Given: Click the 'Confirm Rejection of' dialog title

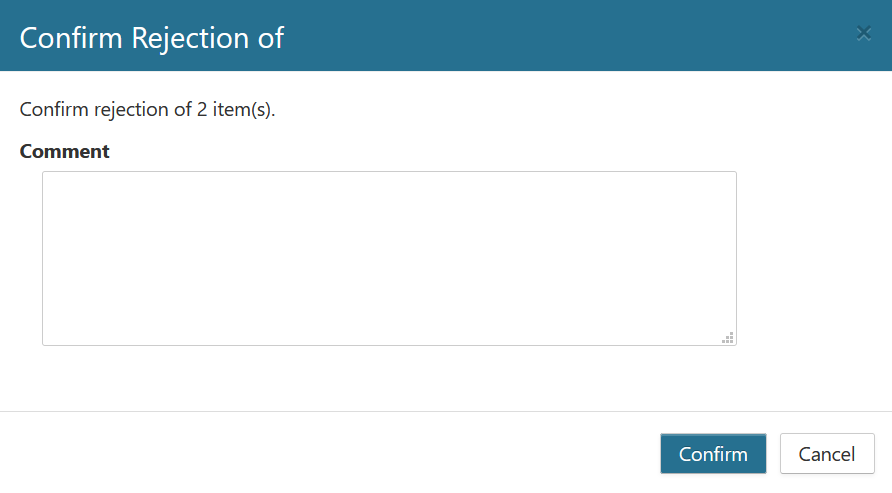Looking at the screenshot, I should 152,38.
